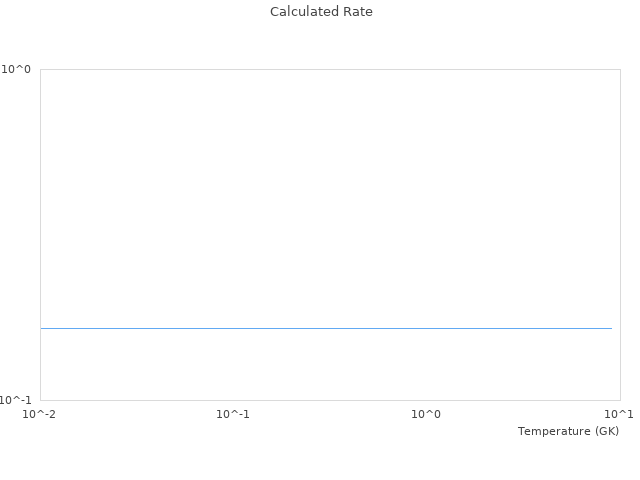
Task: Click the middle of the blue rate line
Action: (x=326, y=328)
